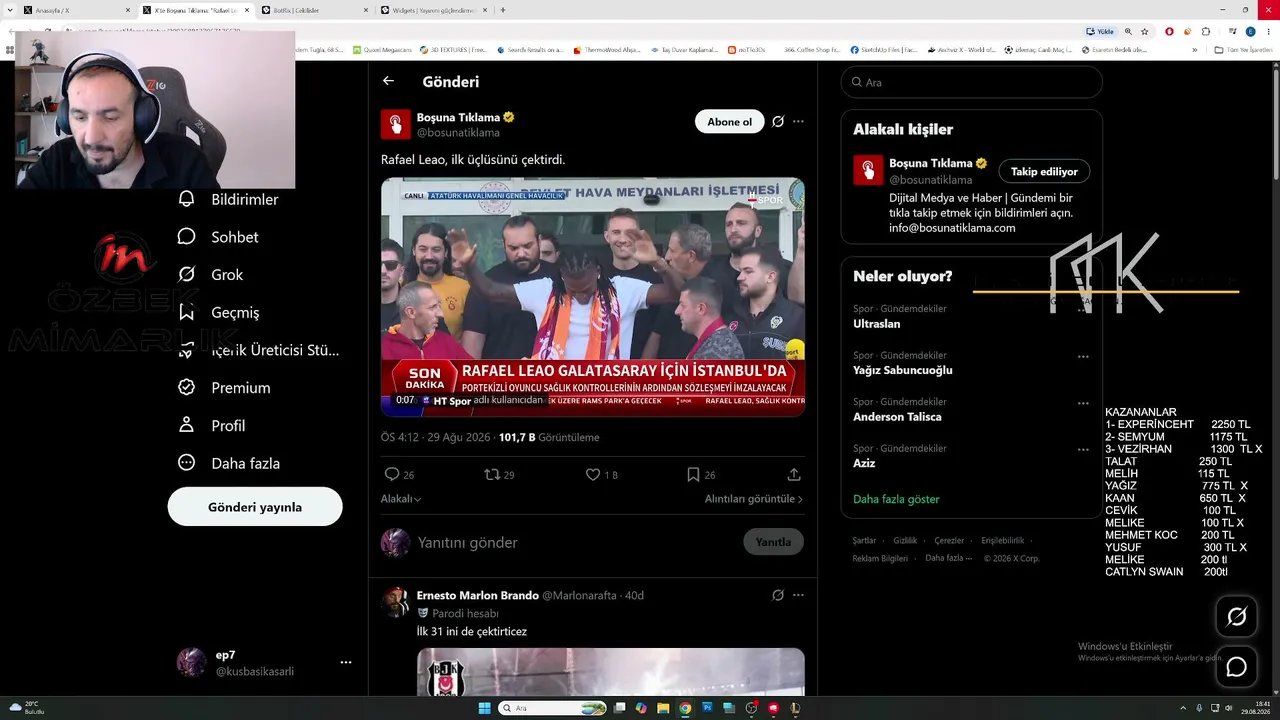Screen dimensions: 1280x720
Task: Open the Gizlilik footer link
Action: (905, 541)
